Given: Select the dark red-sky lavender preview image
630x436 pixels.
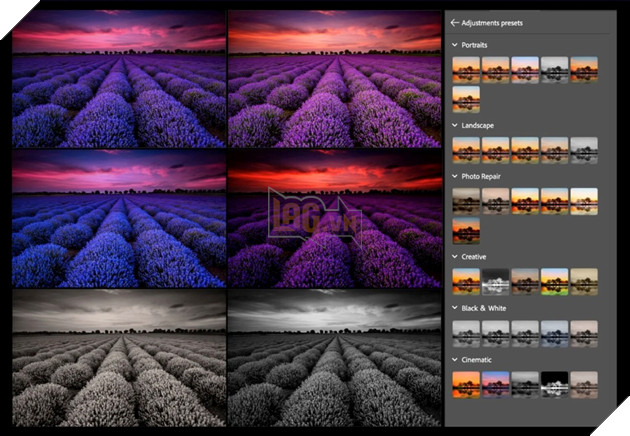Looking at the screenshot, I should click(335, 219).
